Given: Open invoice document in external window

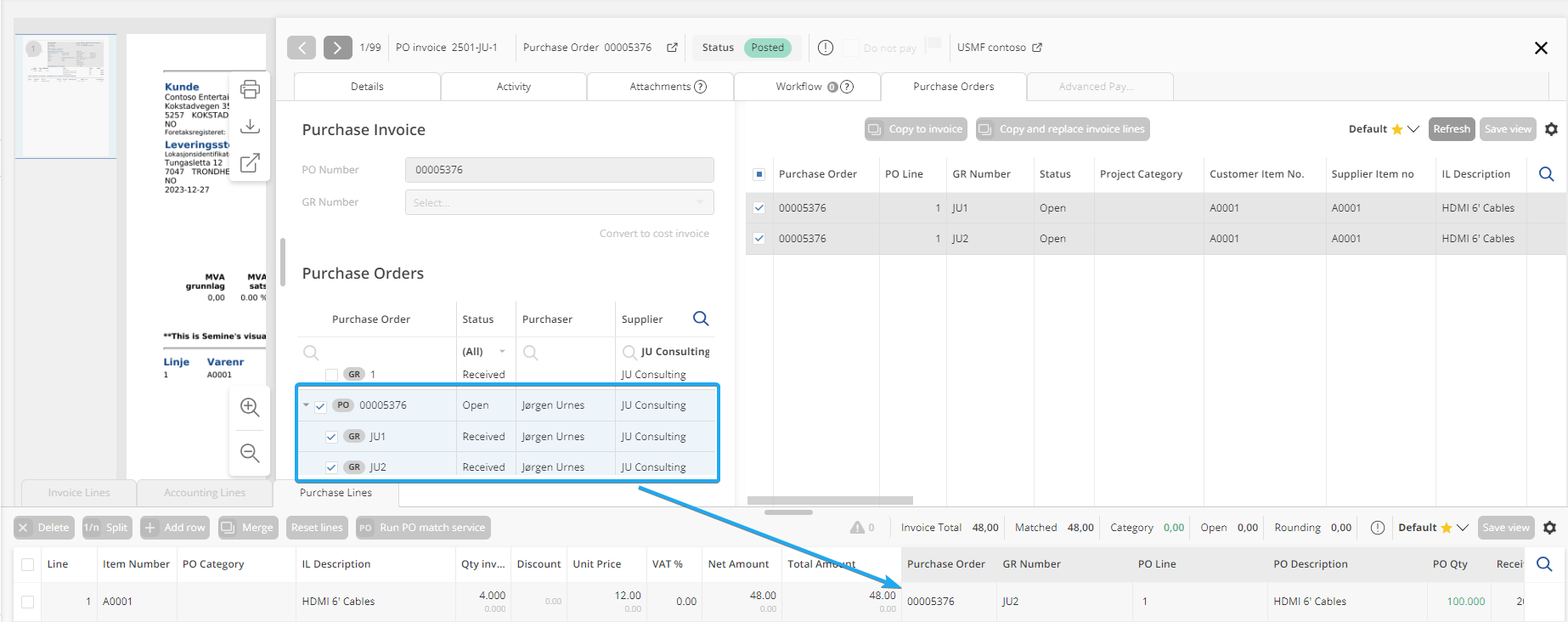Looking at the screenshot, I should (x=250, y=163).
